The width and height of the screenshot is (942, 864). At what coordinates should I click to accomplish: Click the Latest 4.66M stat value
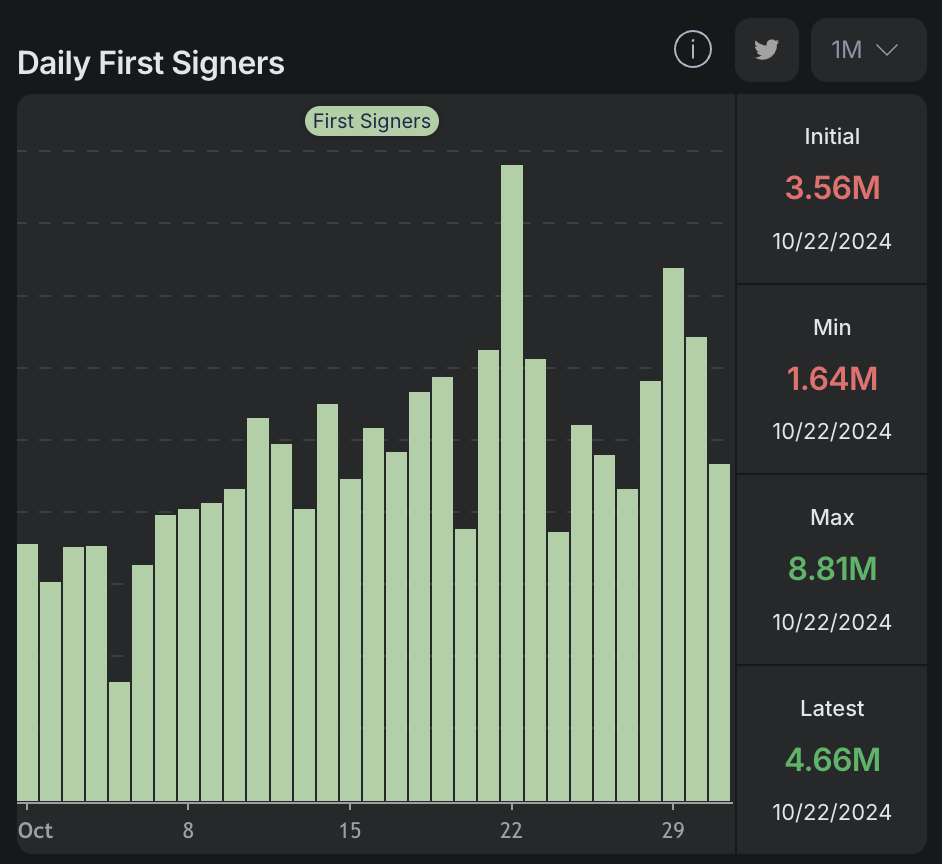click(832, 760)
